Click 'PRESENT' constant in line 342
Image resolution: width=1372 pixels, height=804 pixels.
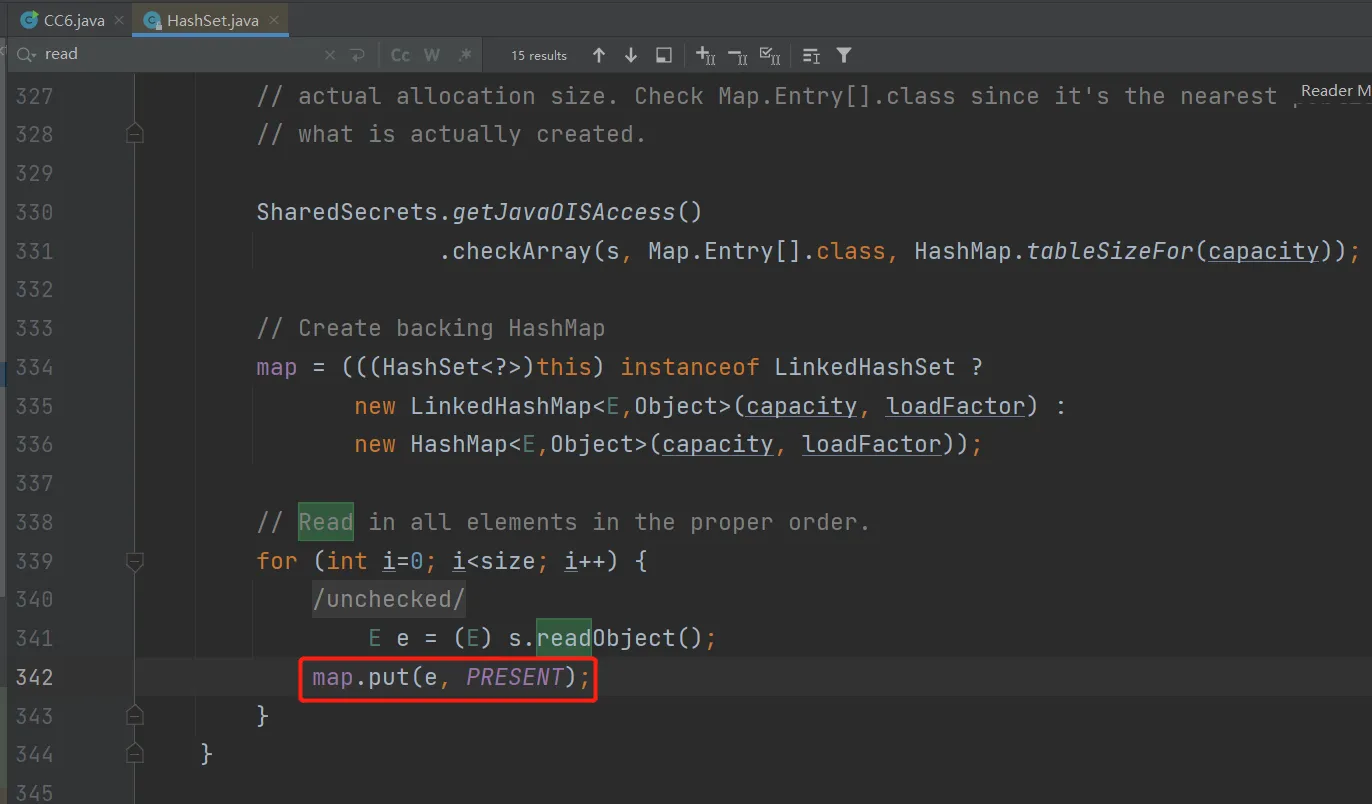[515, 677]
